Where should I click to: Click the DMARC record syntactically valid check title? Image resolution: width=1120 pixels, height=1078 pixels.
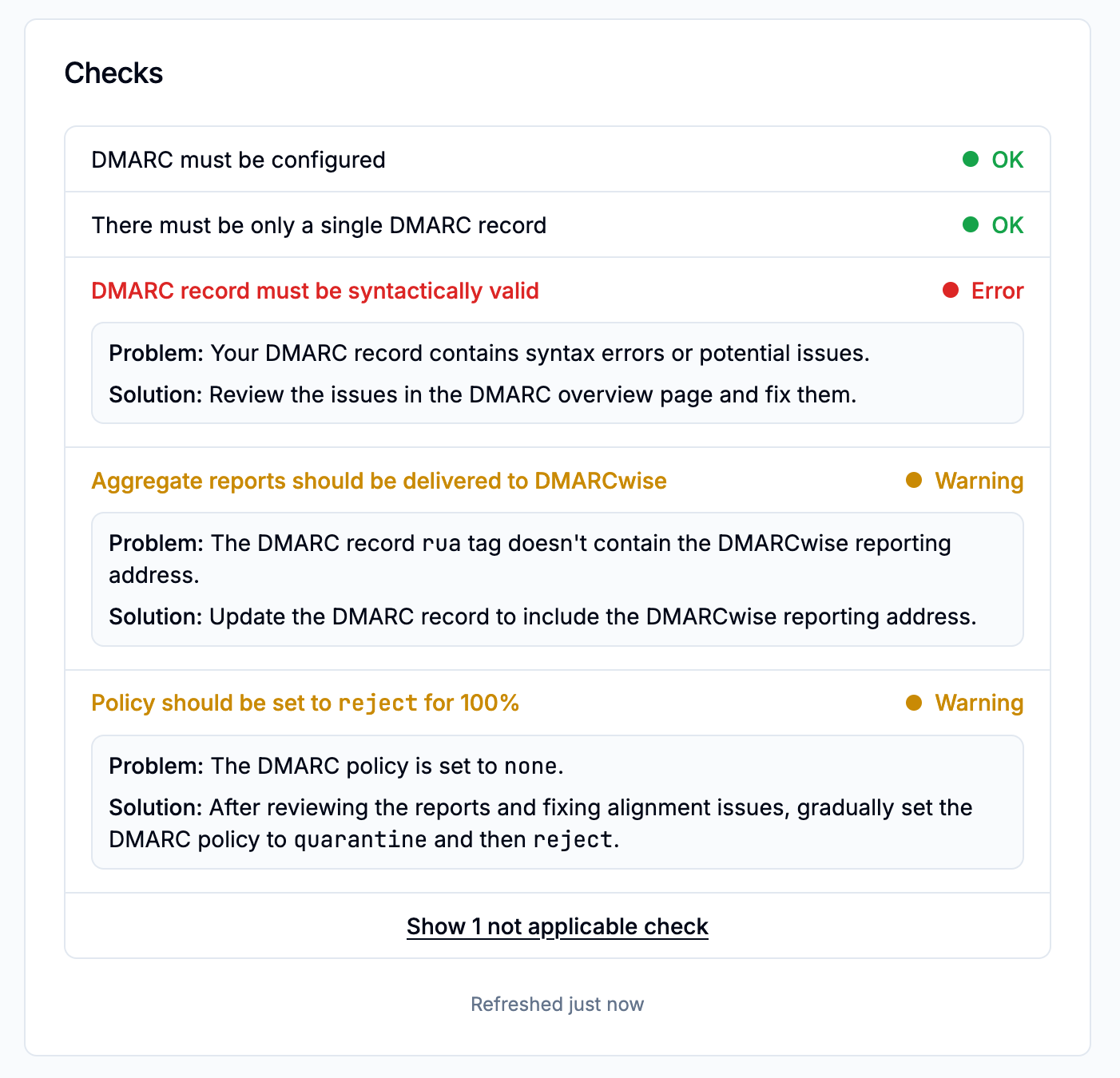pos(316,290)
